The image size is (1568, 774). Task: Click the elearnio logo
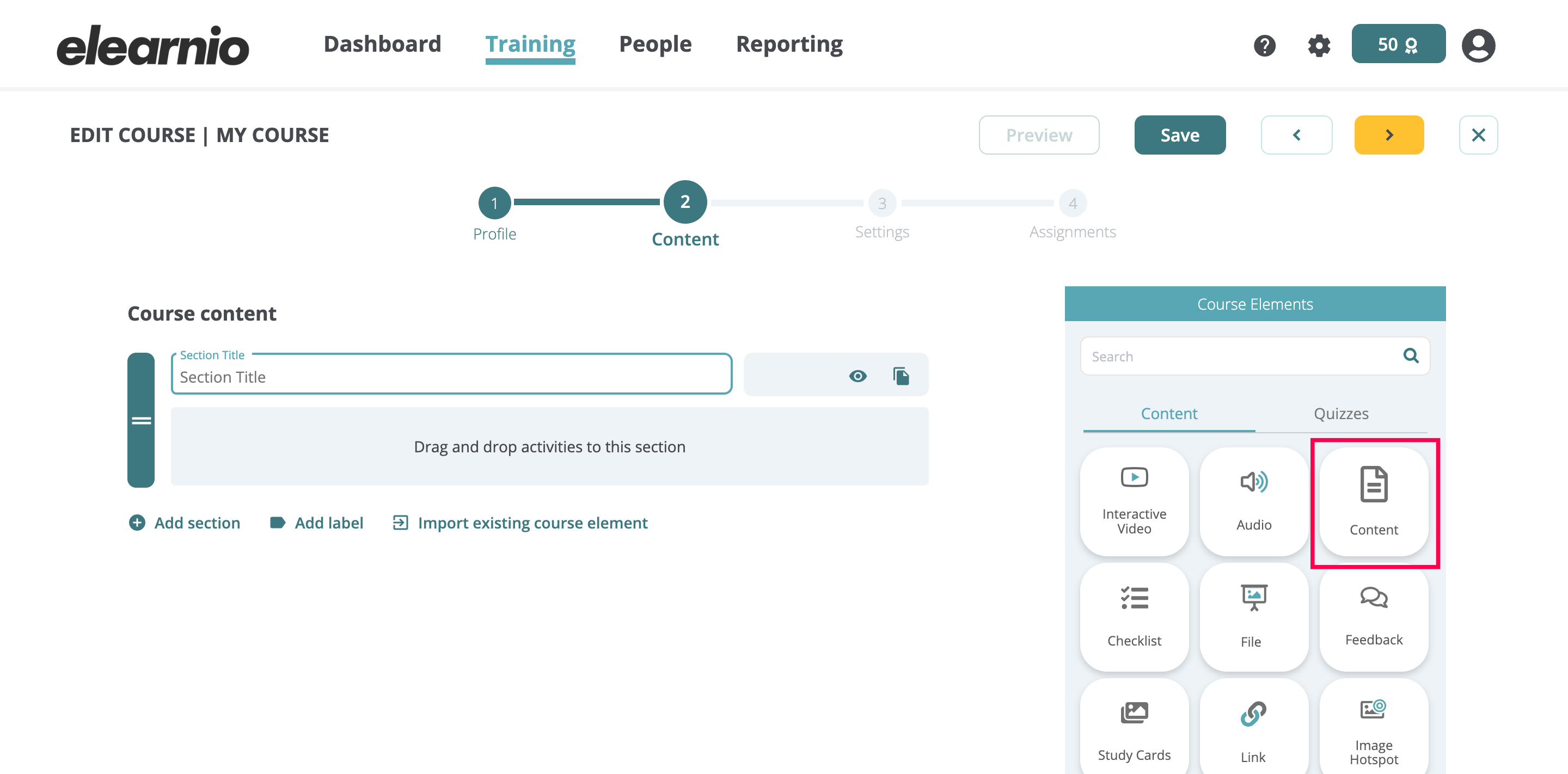(153, 45)
